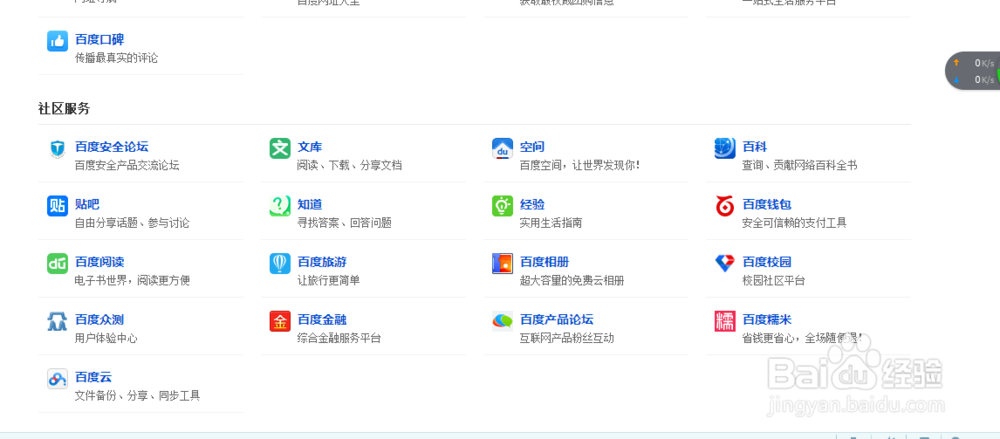Click the green 百度阅读 icon
Image resolution: width=1000 pixels, height=439 pixels.
point(57,264)
